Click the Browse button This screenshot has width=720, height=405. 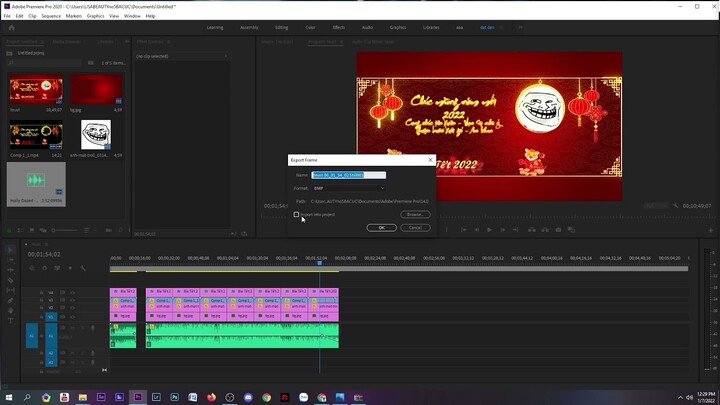coord(414,214)
